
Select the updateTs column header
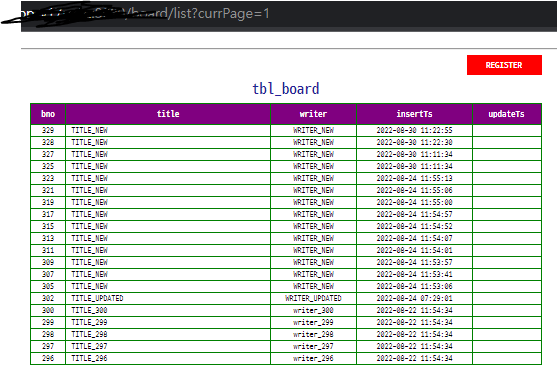(507, 114)
